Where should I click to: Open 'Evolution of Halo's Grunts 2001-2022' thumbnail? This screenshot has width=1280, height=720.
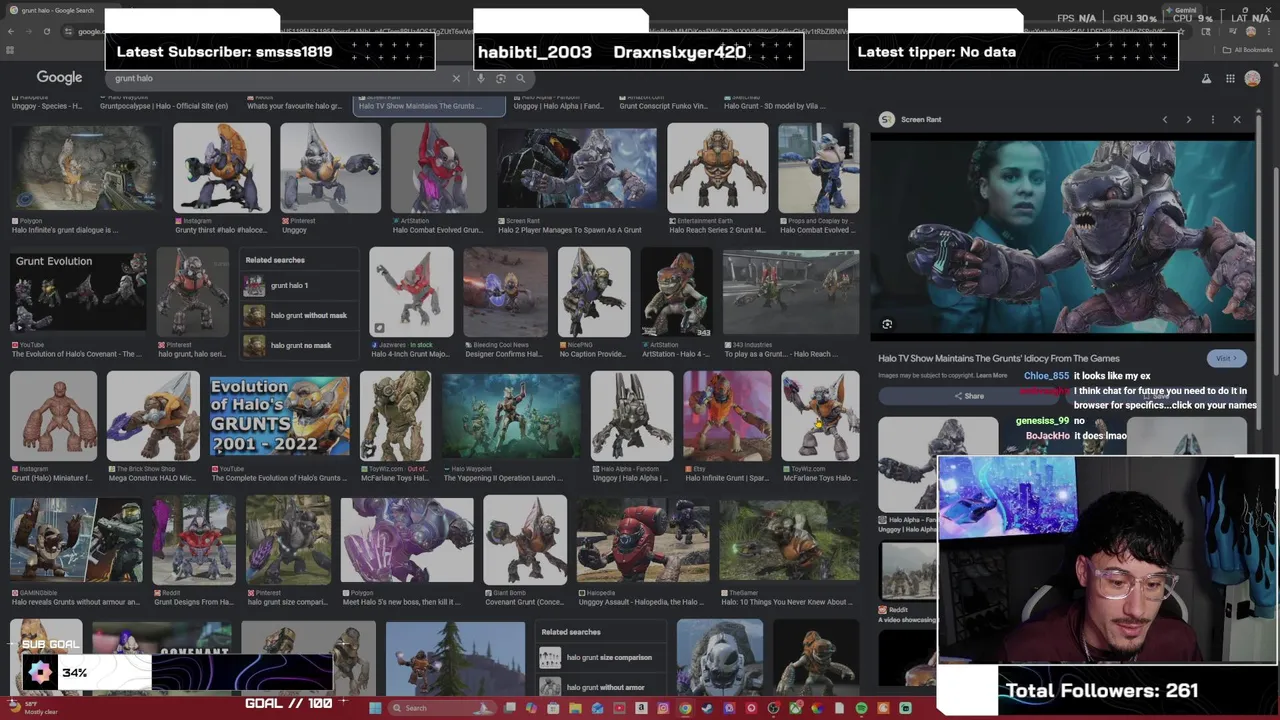pyautogui.click(x=279, y=416)
